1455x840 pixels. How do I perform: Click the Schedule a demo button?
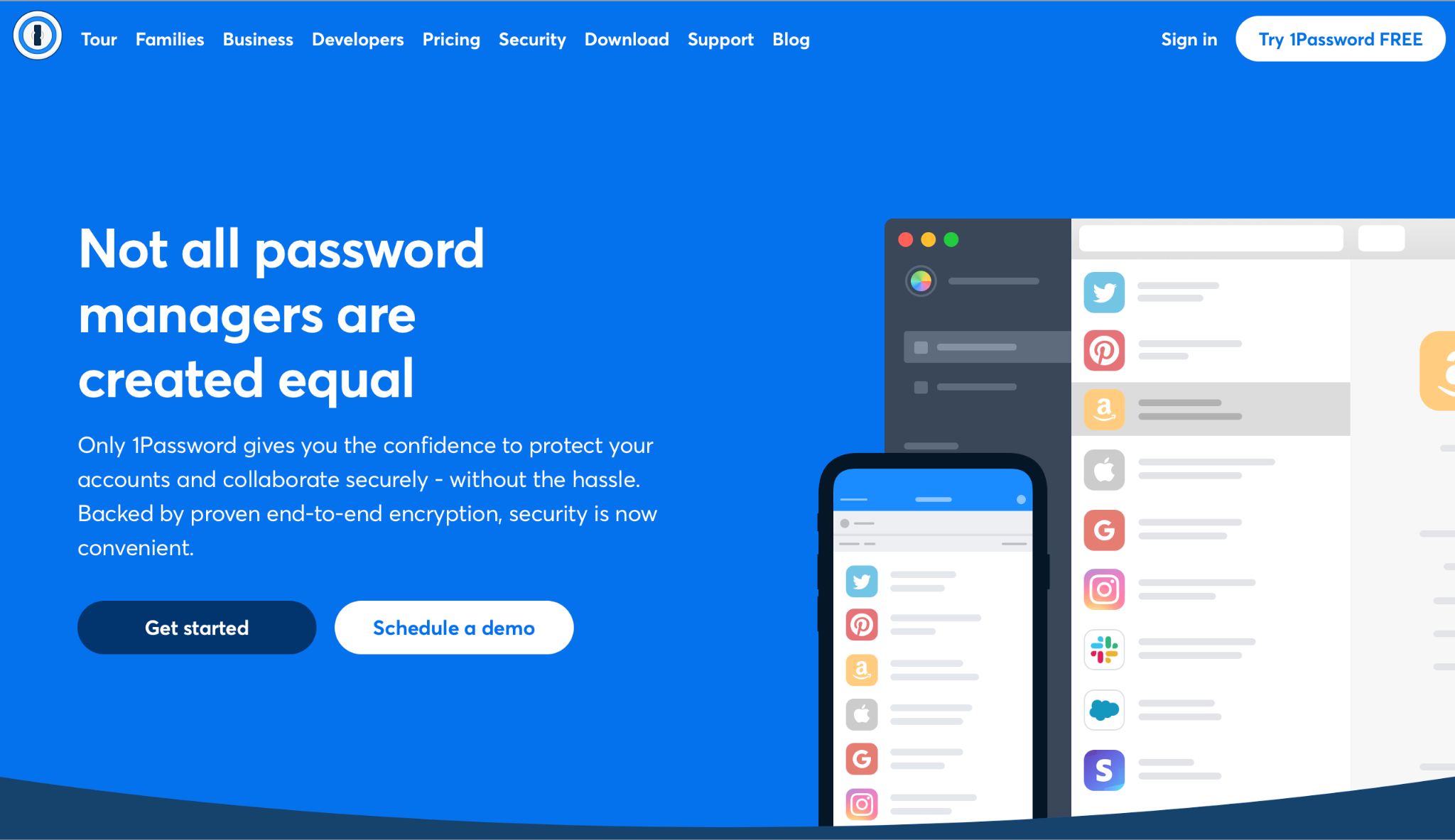coord(453,627)
